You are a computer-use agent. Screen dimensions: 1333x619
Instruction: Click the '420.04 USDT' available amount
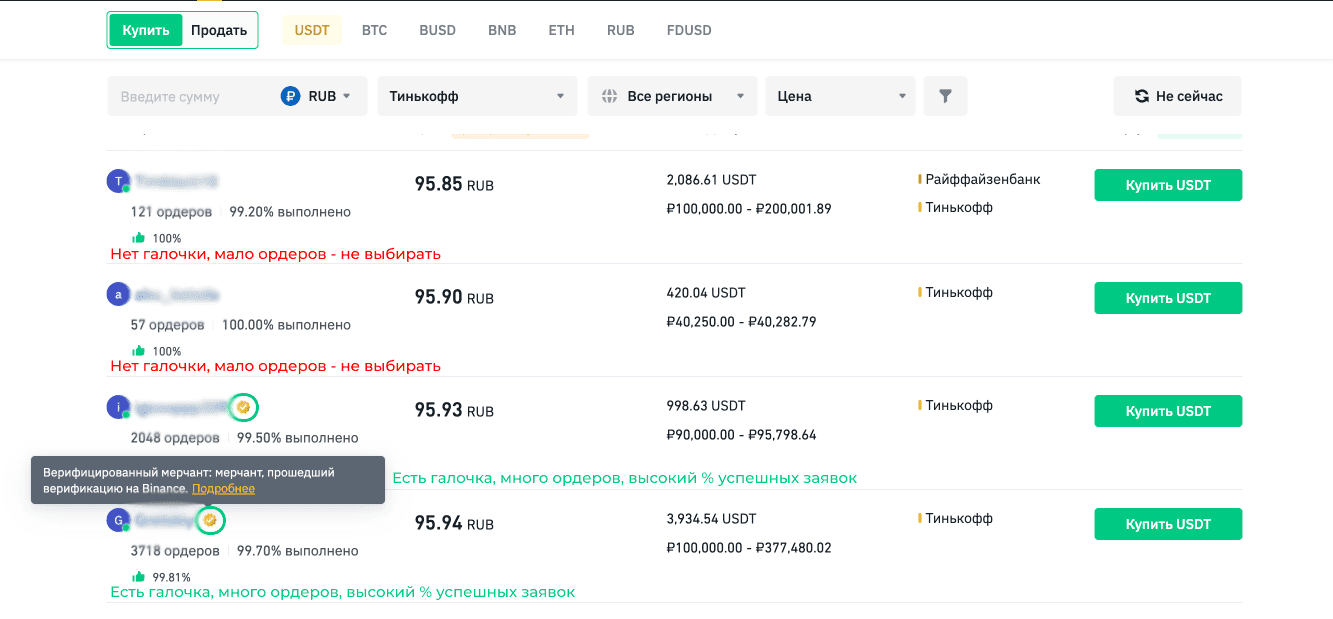pos(705,293)
